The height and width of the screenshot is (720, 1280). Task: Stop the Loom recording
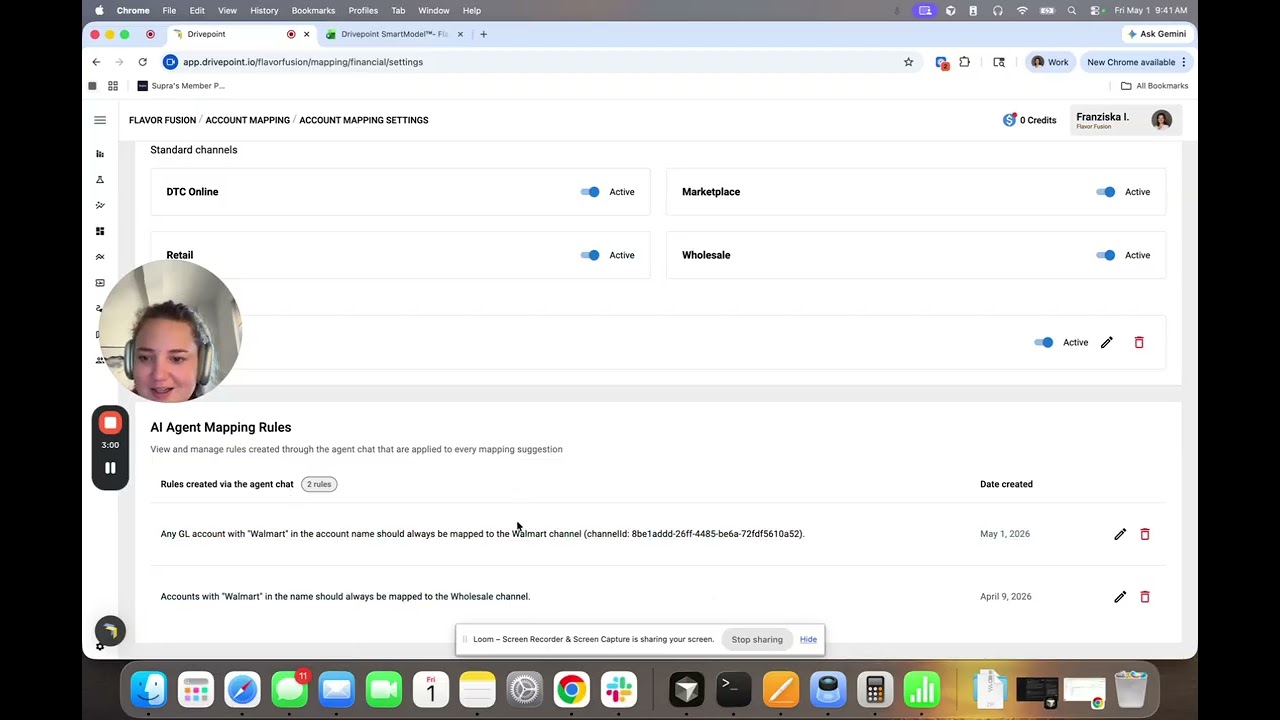coord(110,423)
